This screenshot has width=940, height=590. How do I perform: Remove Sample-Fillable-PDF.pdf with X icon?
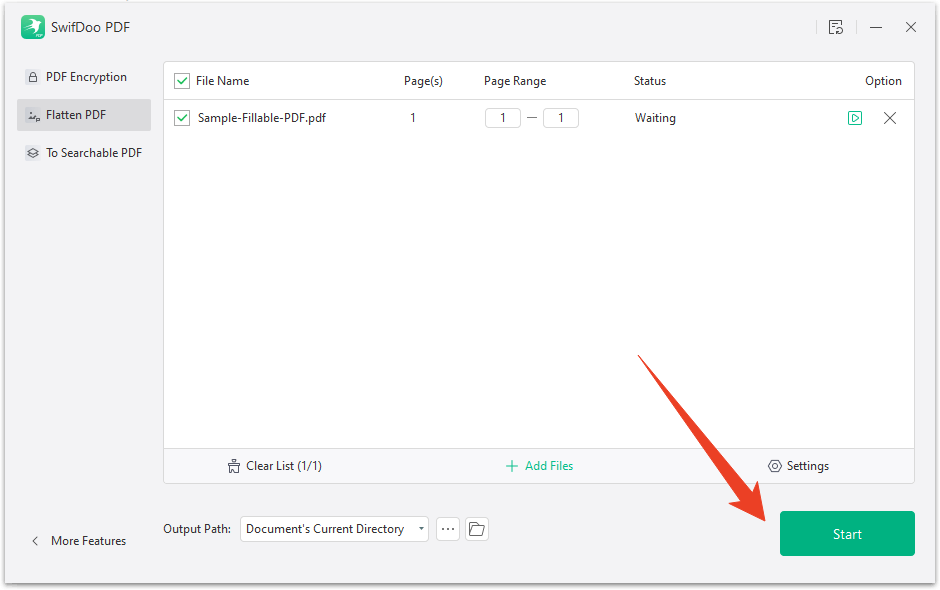pos(890,118)
